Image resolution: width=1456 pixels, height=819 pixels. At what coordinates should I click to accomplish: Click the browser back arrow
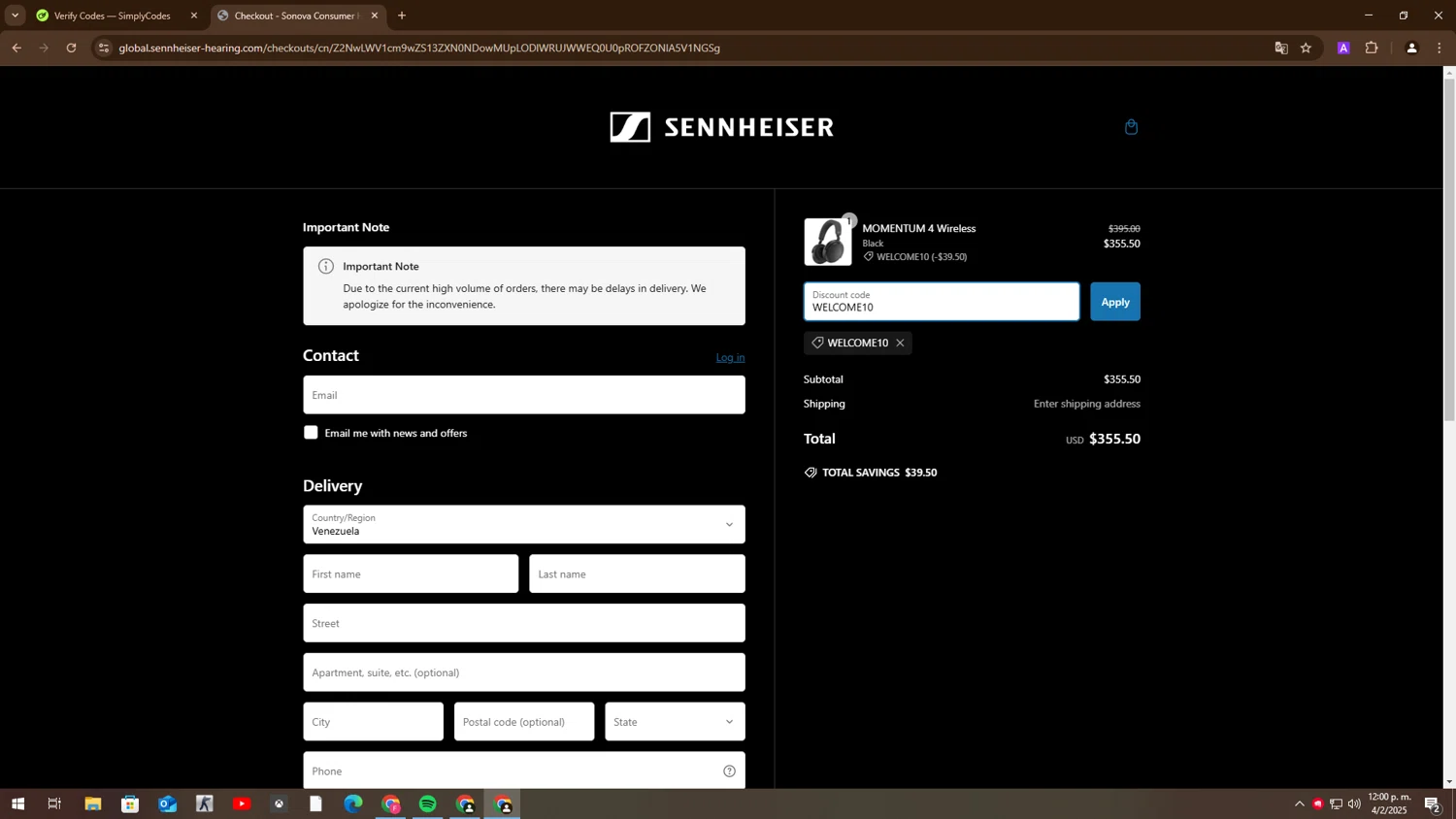point(17,48)
